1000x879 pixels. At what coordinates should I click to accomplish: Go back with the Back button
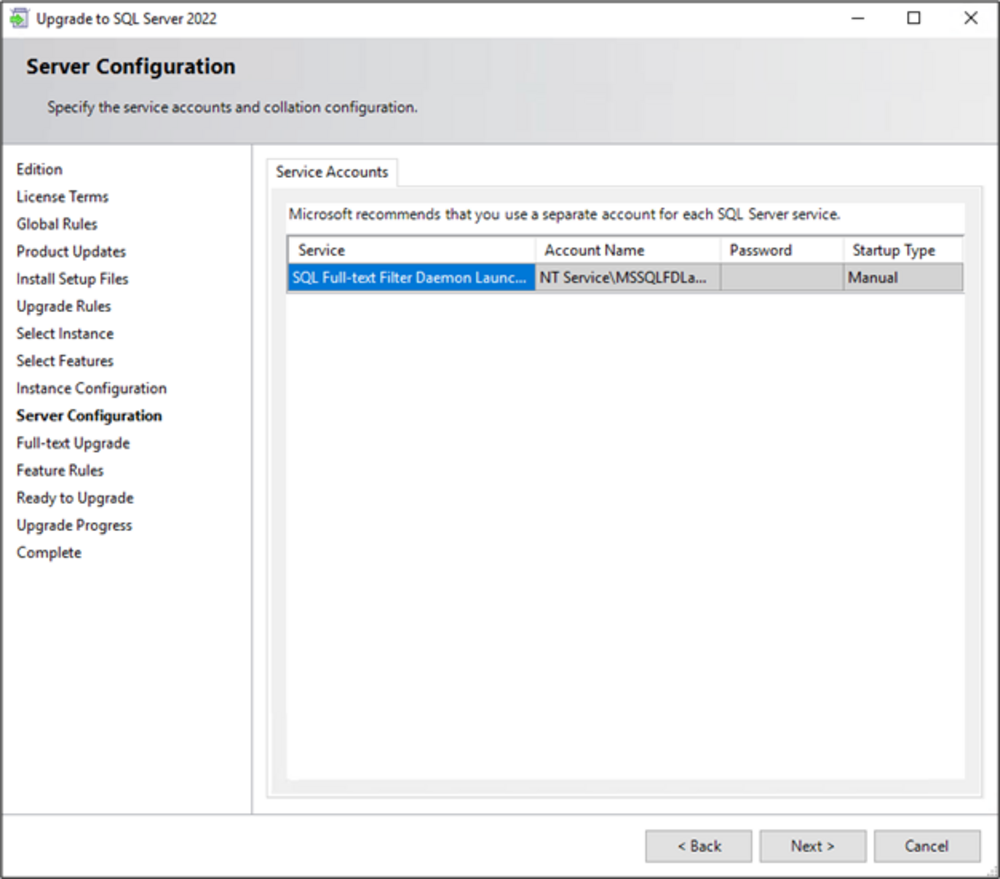(x=698, y=846)
